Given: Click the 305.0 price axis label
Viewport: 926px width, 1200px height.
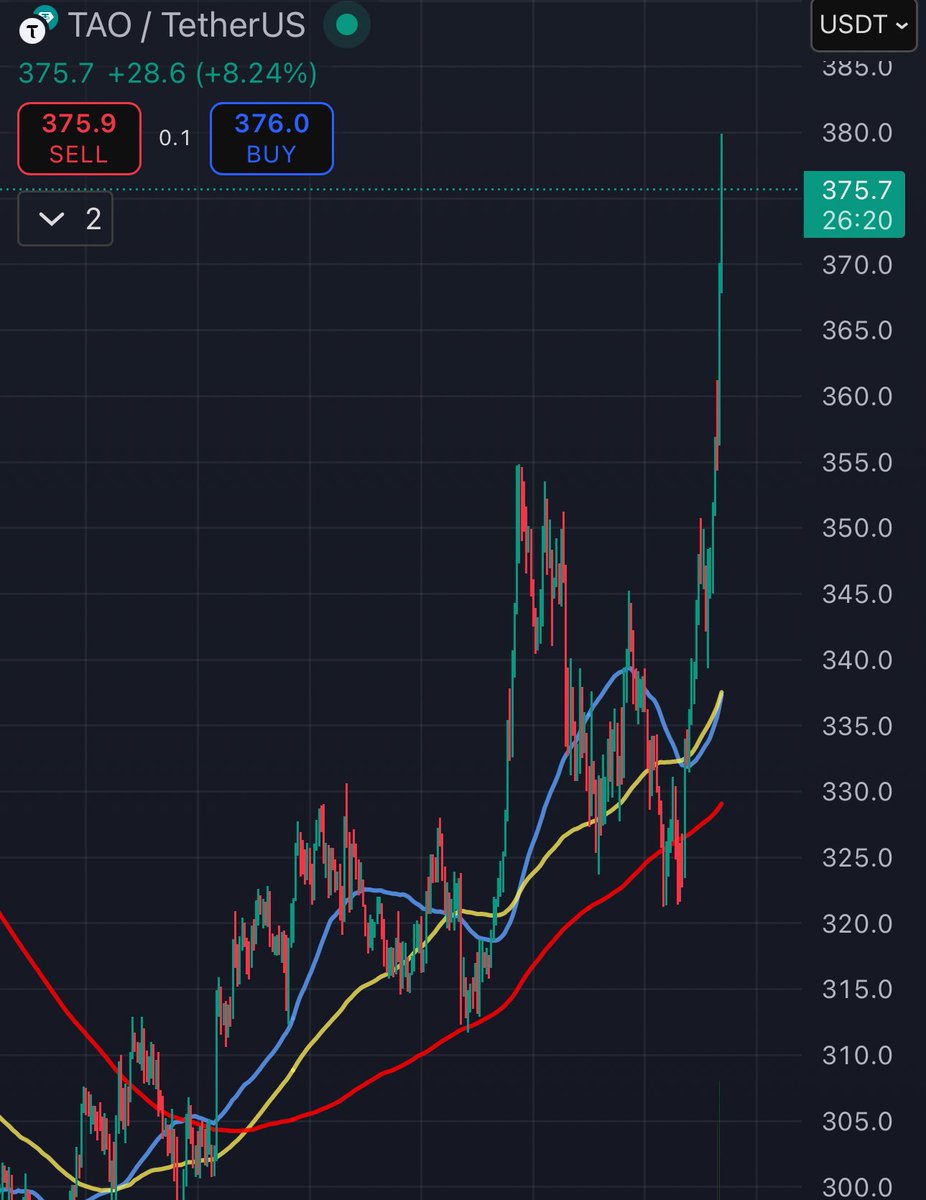Looking at the screenshot, I should (x=856, y=1121).
